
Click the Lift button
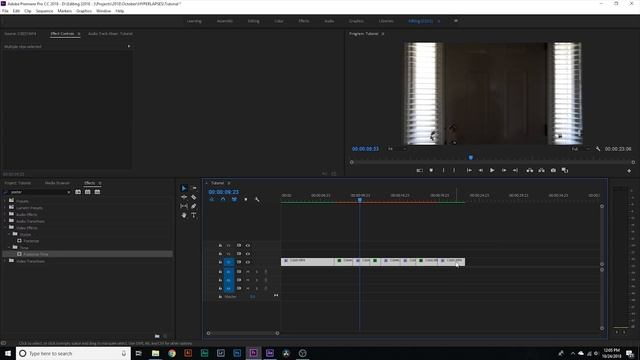(529, 170)
